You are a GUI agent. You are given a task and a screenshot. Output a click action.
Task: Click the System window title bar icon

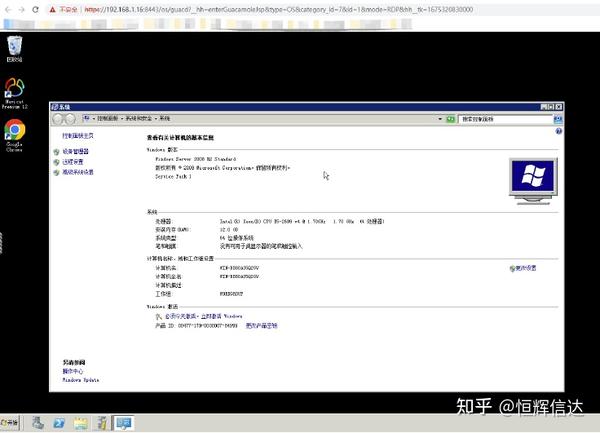coord(55,107)
